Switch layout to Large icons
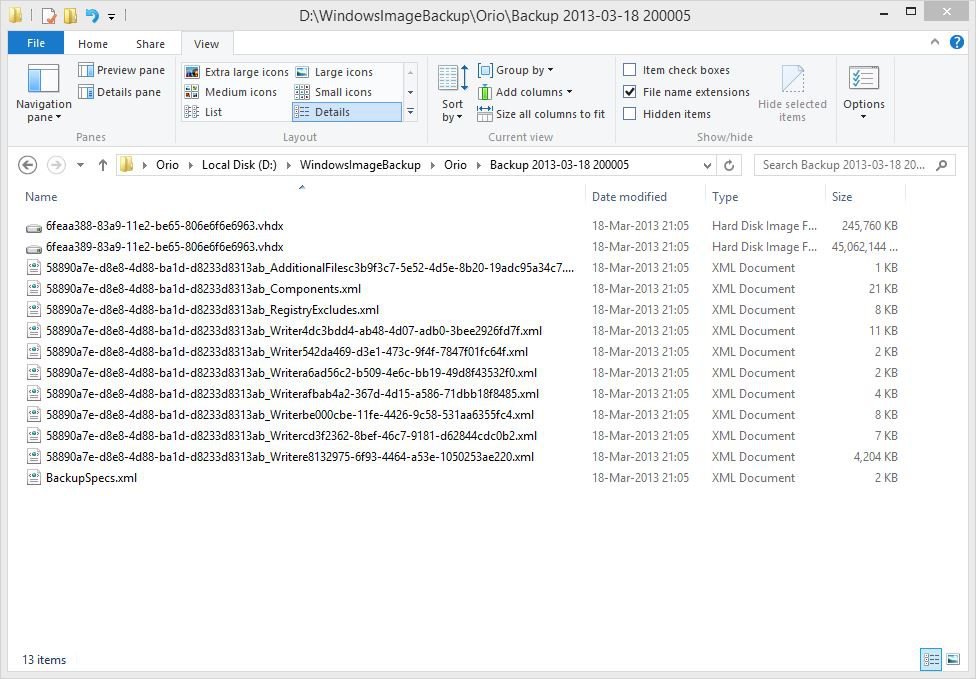This screenshot has width=976, height=679. 334,72
